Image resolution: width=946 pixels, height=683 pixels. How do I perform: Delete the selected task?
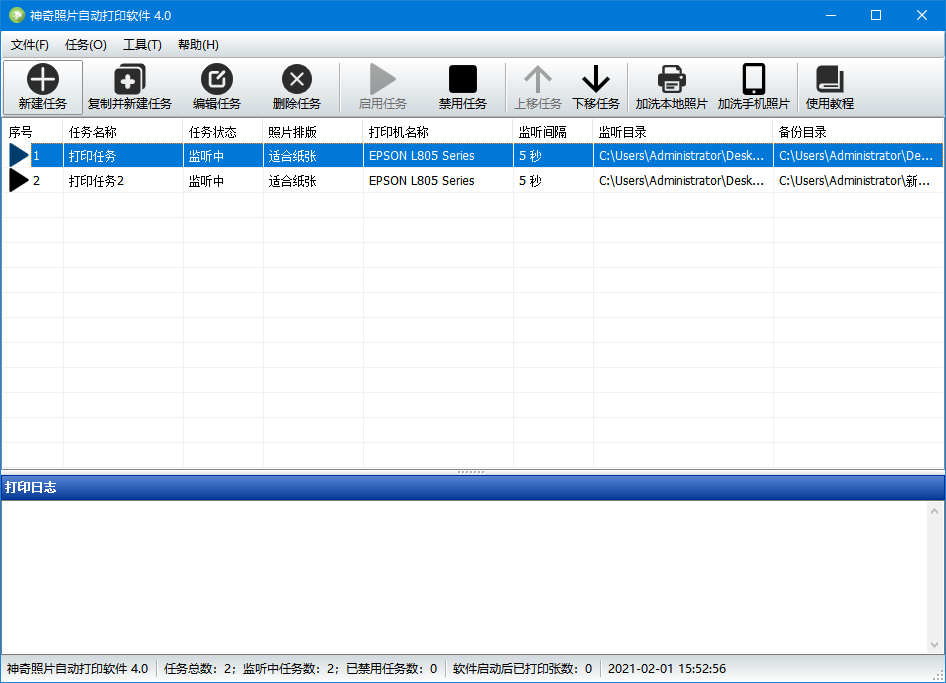coord(296,86)
